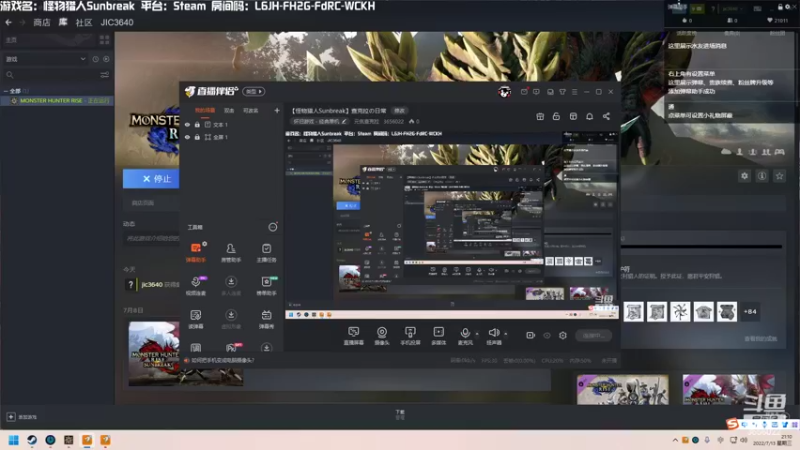
Task: Add a 直播屏幕 screen capture source
Action: pyautogui.click(x=353, y=336)
